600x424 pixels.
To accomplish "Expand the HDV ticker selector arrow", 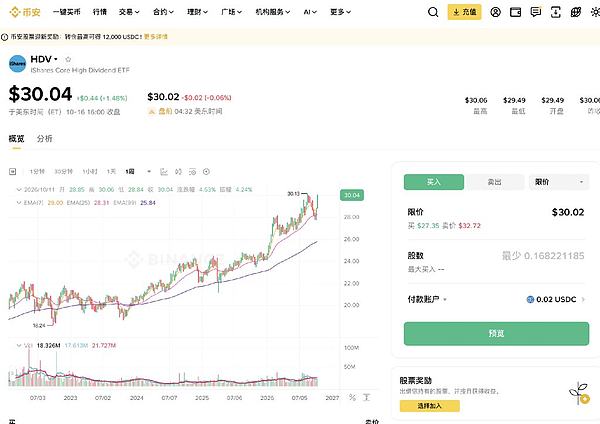I will point(56,59).
